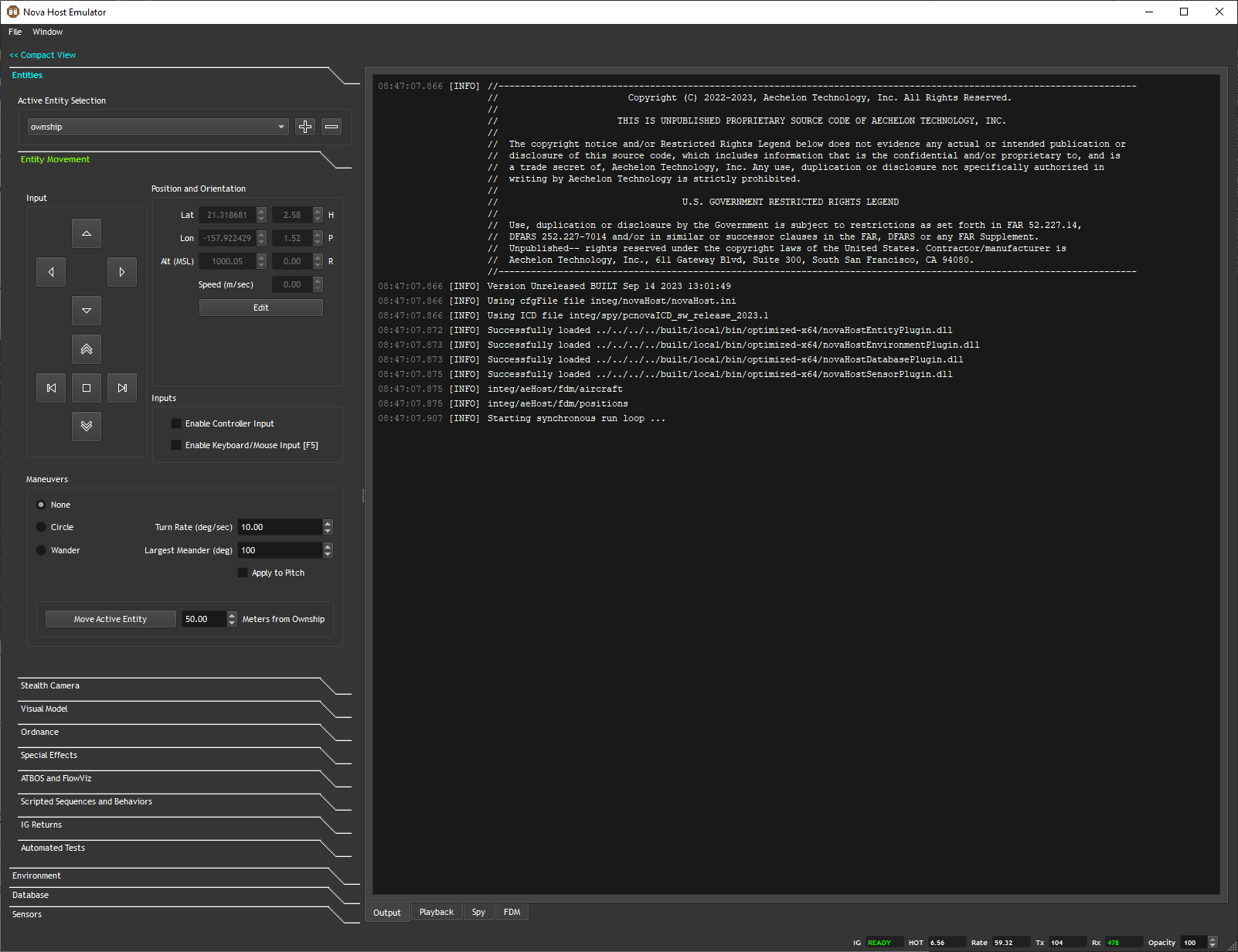Click the square stop movement button
The width and height of the screenshot is (1238, 952).
pyautogui.click(x=87, y=388)
